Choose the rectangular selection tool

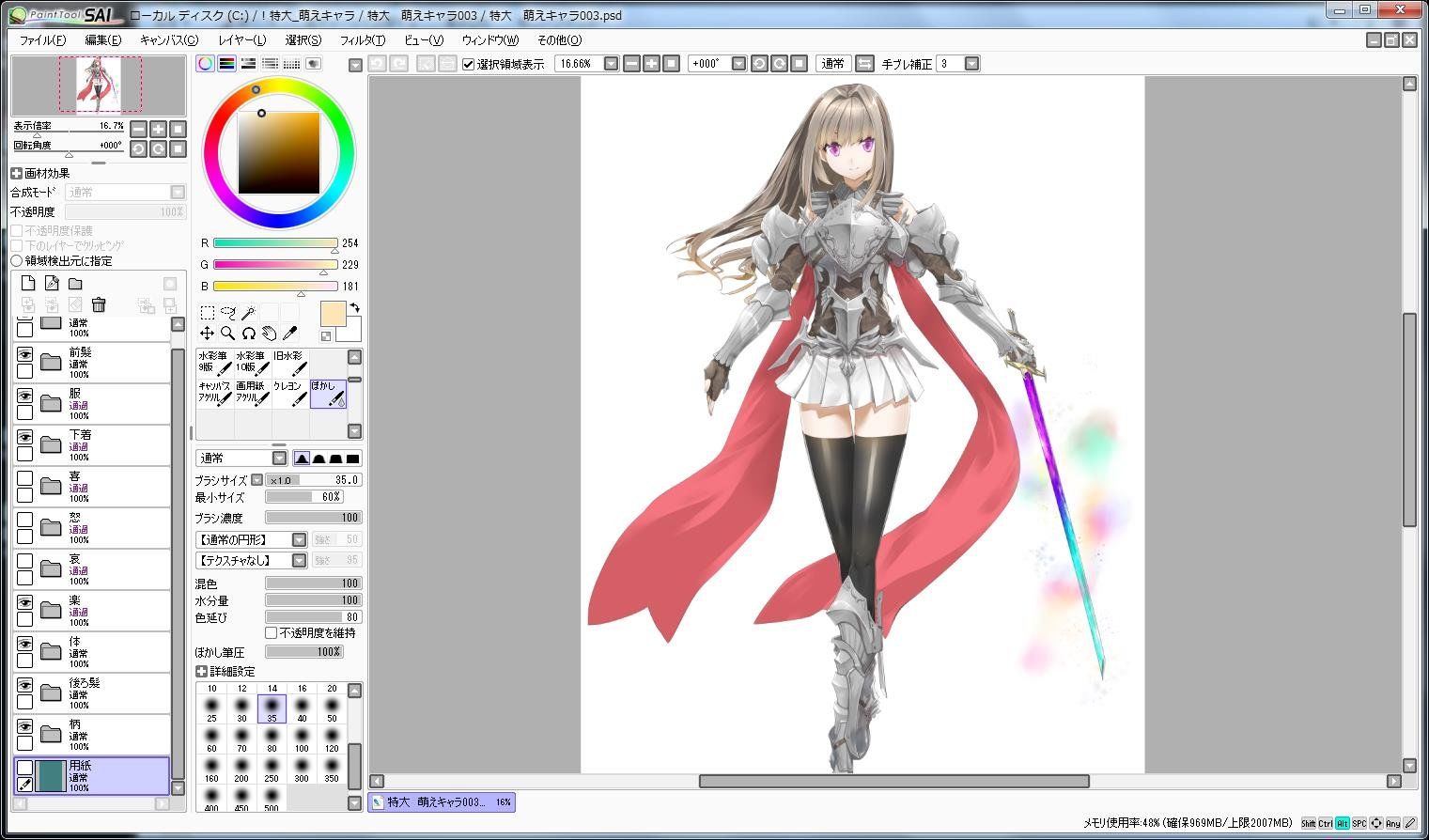pos(207,313)
